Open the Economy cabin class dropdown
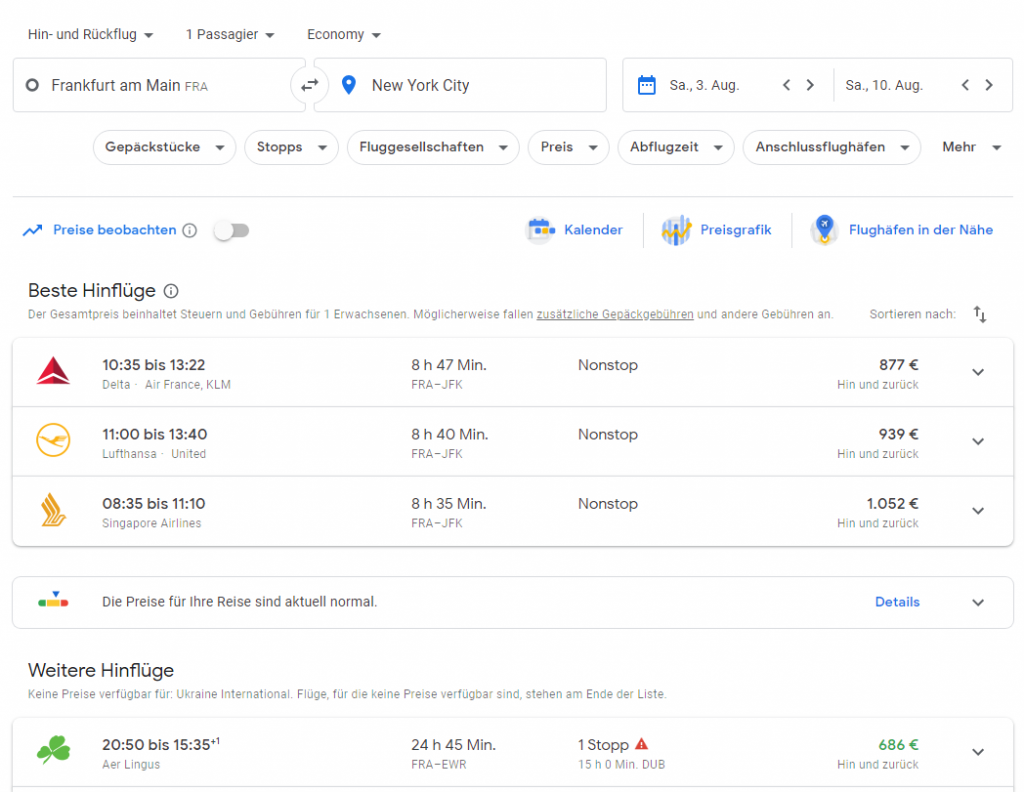The height and width of the screenshot is (792, 1024). [x=343, y=34]
